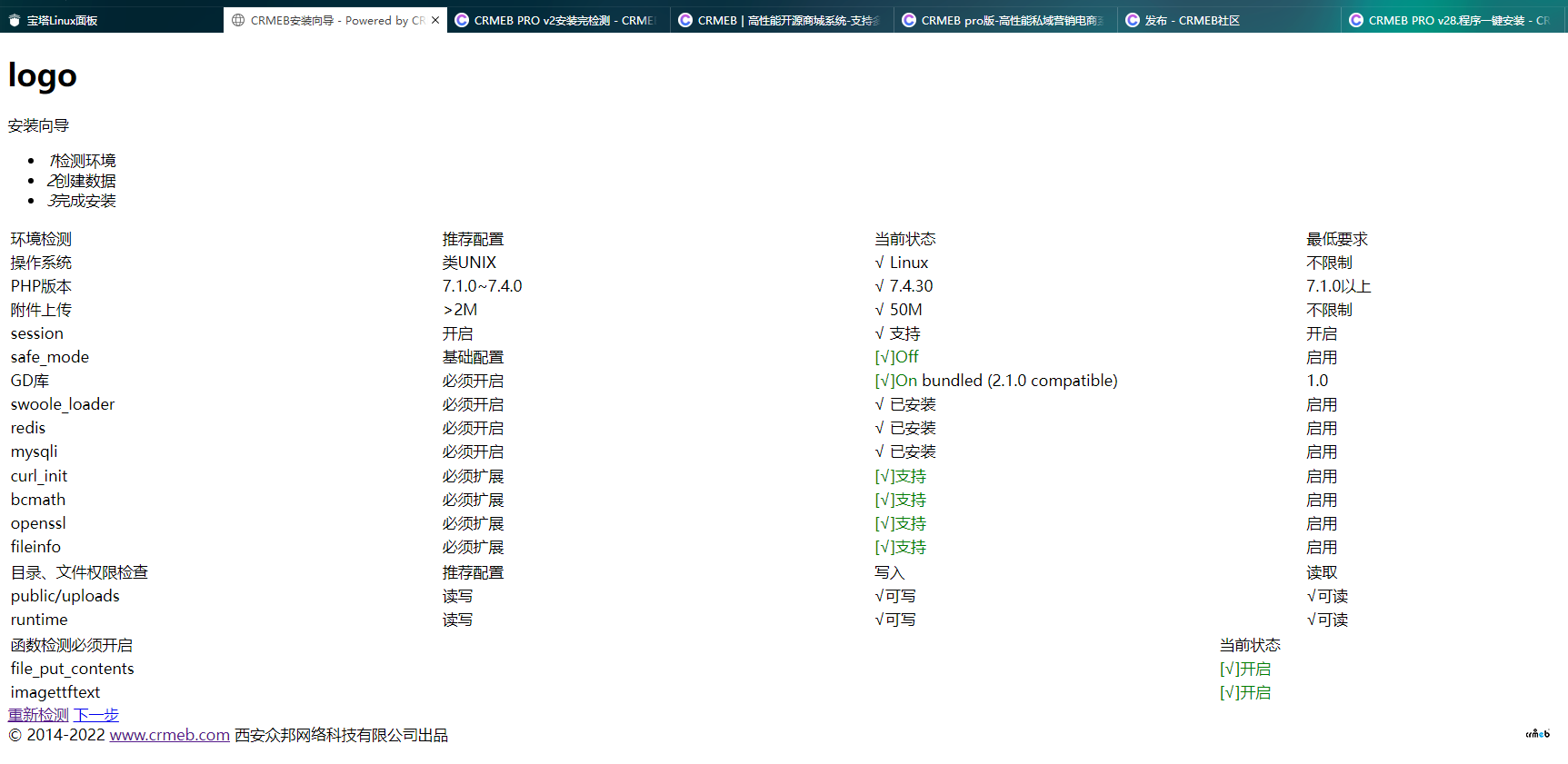This screenshot has width=1568, height=764.
Task: Click the √ Linux status
Action: coord(902,263)
